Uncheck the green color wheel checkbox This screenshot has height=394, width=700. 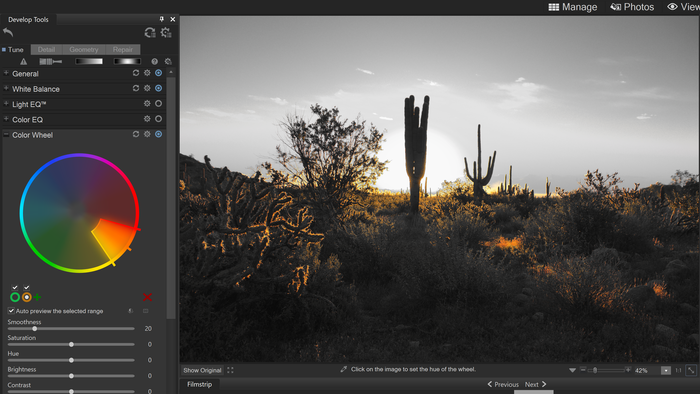click(x=15, y=288)
